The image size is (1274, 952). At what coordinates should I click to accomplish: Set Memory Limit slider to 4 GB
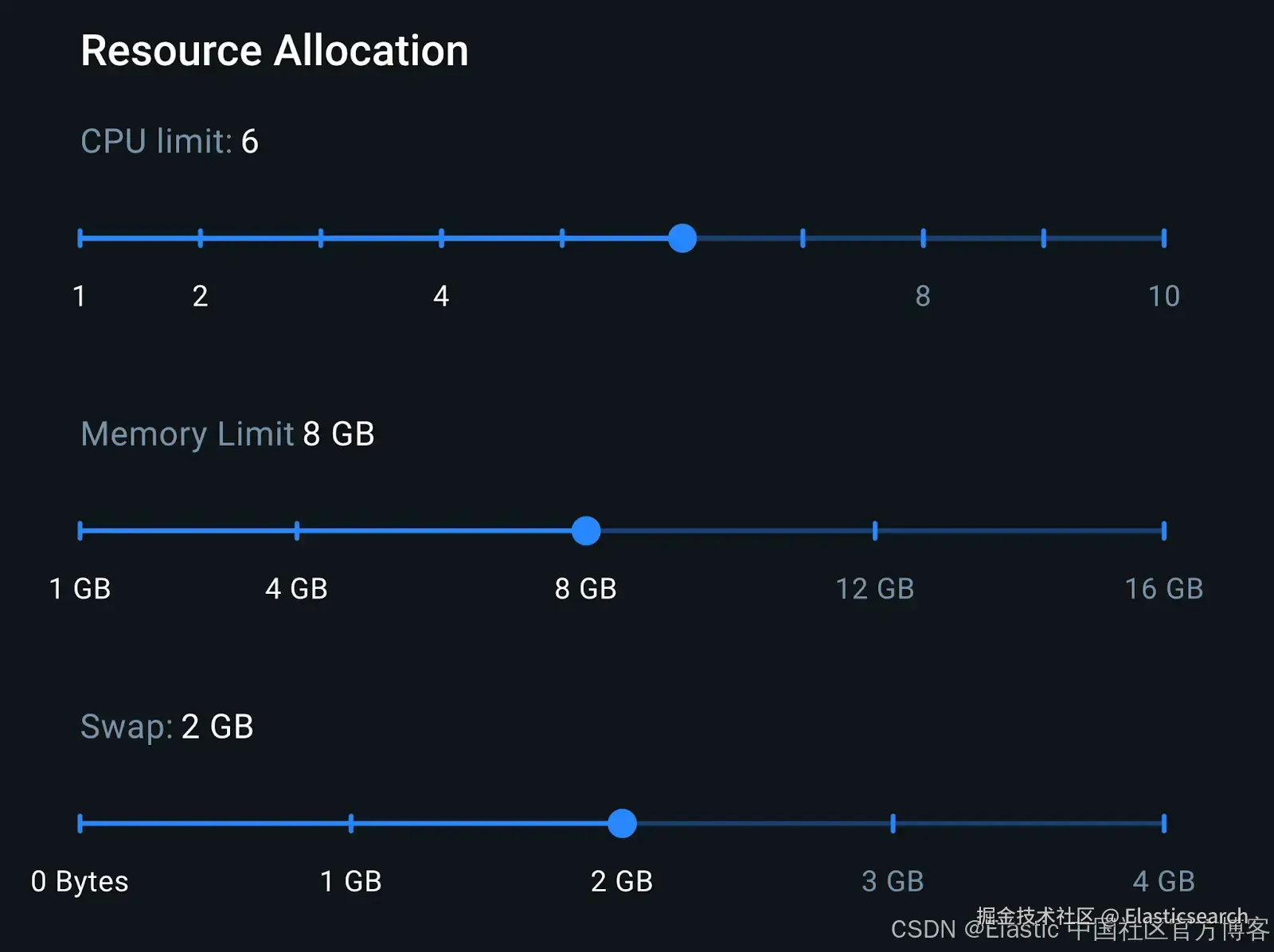pyautogui.click(x=297, y=531)
